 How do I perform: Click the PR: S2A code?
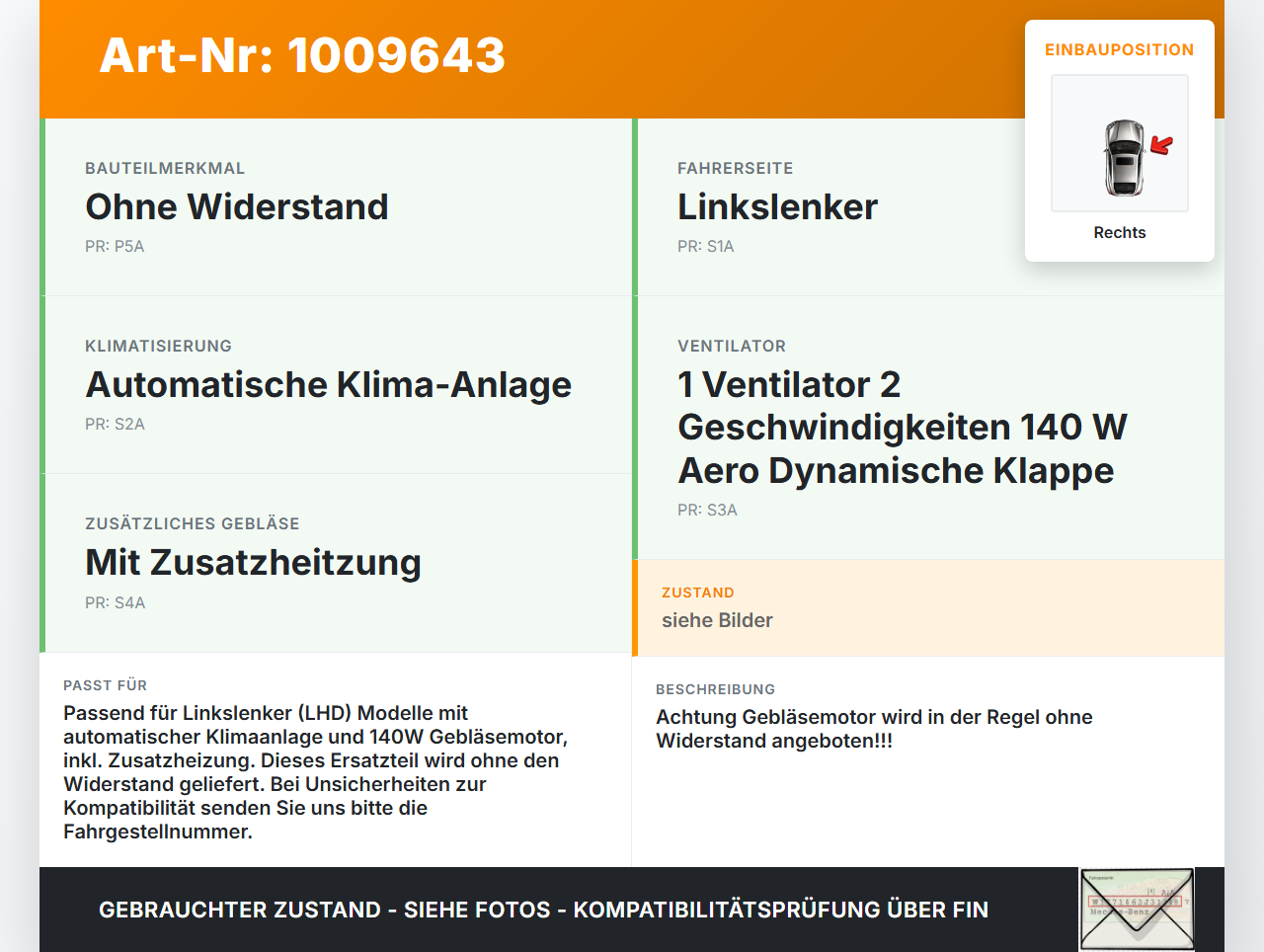(x=115, y=425)
